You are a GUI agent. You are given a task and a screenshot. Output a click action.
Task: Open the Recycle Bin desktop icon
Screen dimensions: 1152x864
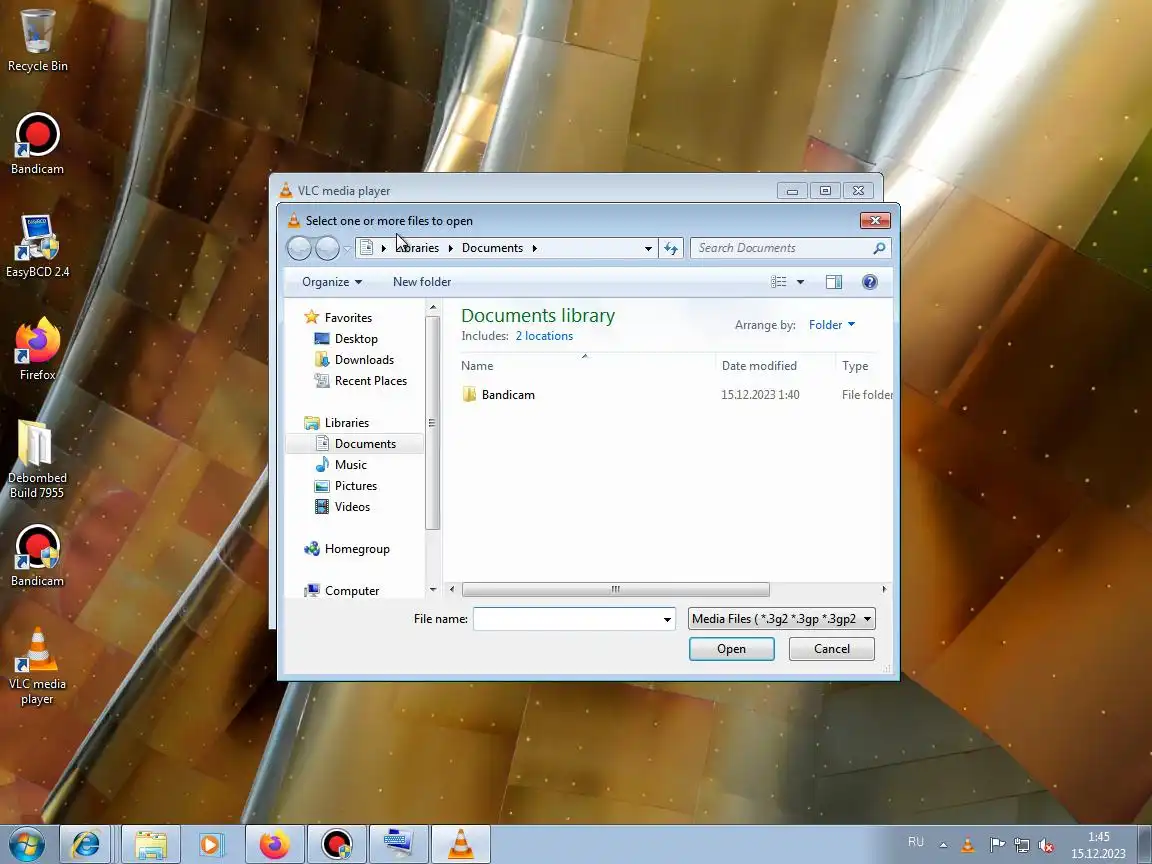37,40
